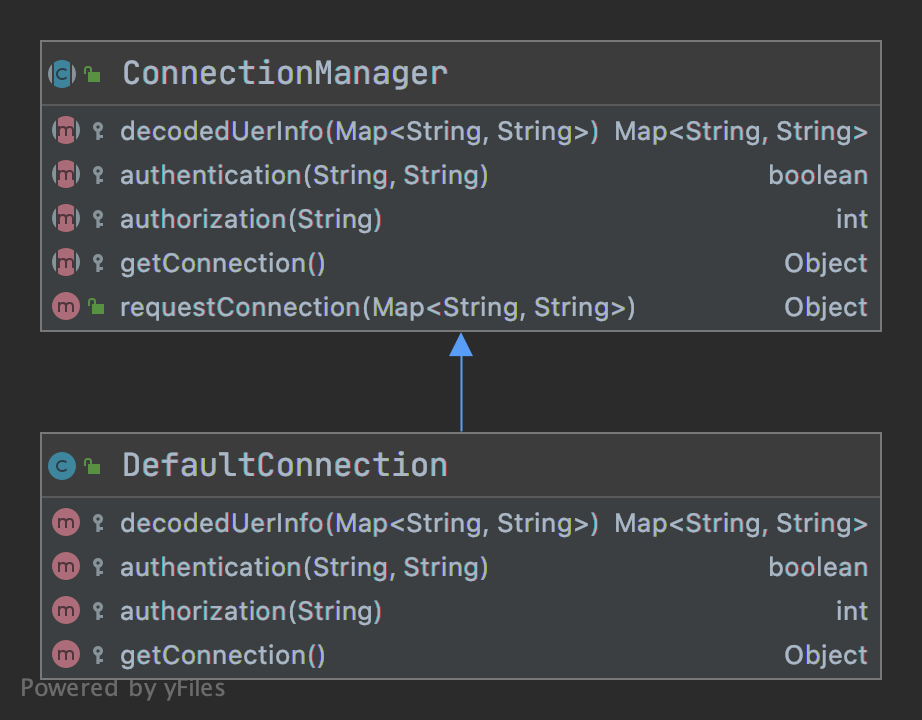Click the Powered by yFiles label

tap(123, 688)
